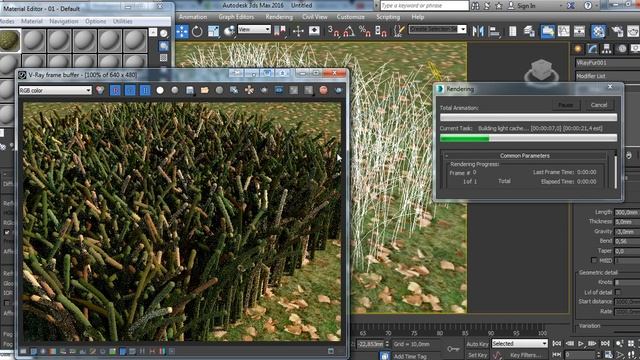Switch to alpha channel in frame buffer
The height and width of the screenshot is (360, 640).
[x=160, y=90]
